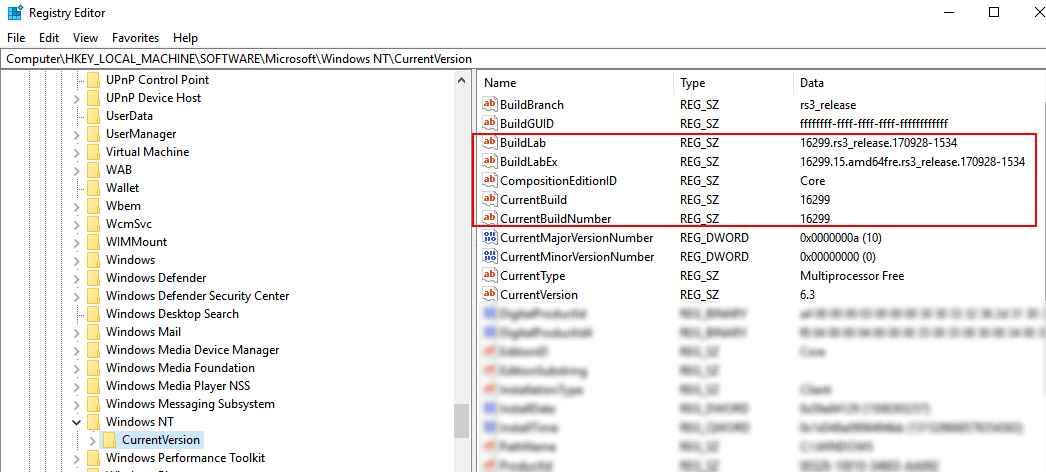Select the Virtual Machine folder icon
This screenshot has height=472, width=1046.
click(93, 152)
